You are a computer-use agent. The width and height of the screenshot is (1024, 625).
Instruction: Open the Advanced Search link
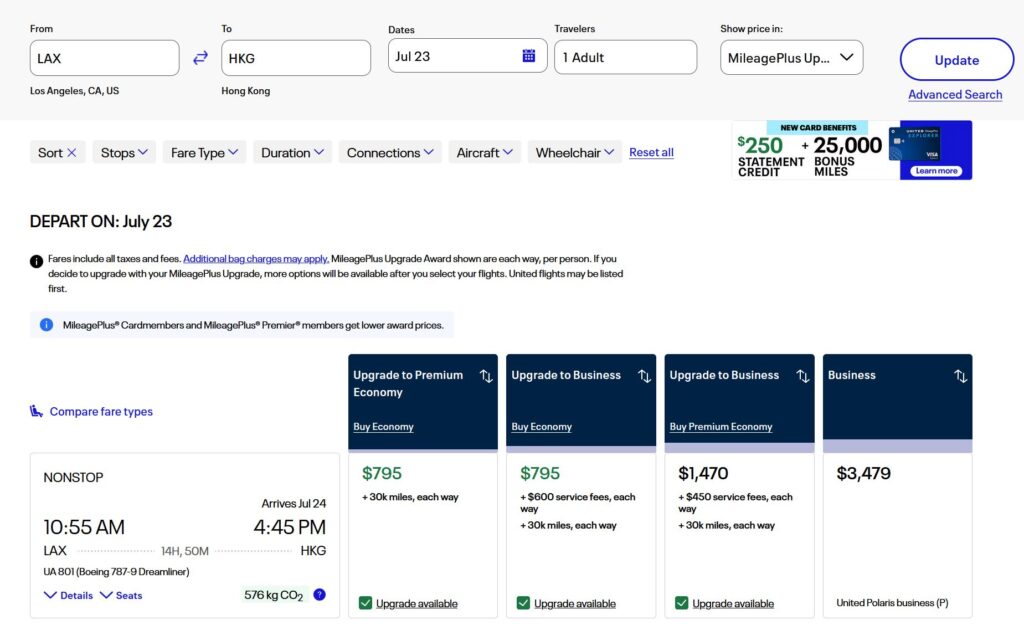(954, 95)
